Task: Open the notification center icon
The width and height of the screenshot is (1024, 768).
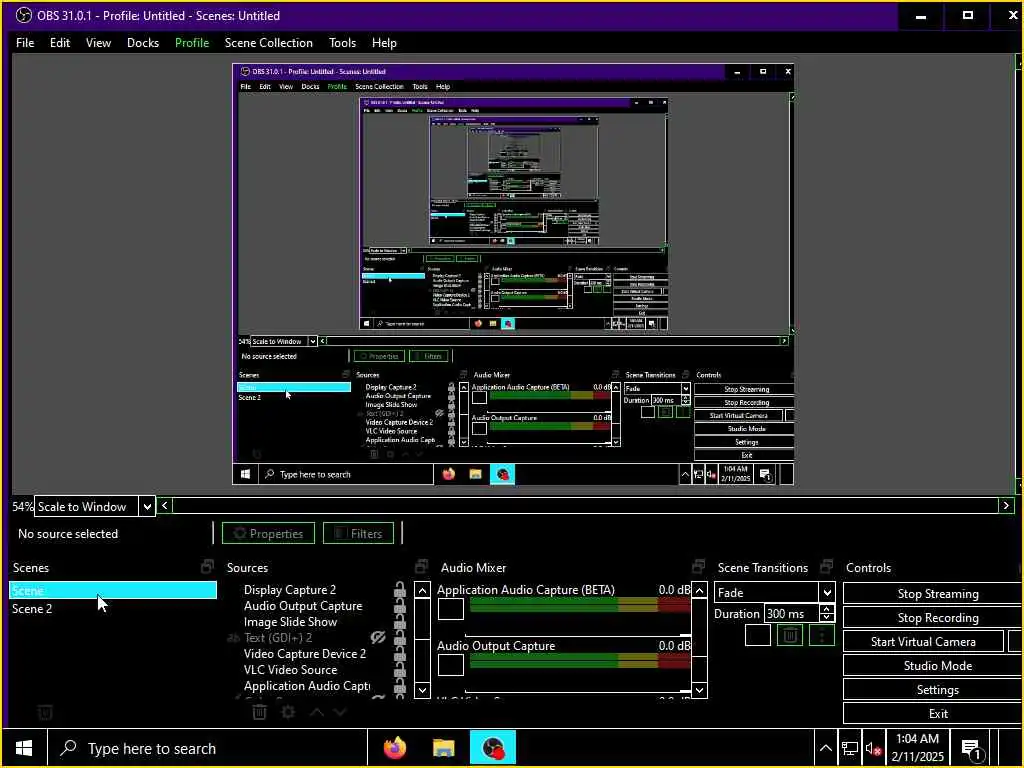Action: (972, 749)
